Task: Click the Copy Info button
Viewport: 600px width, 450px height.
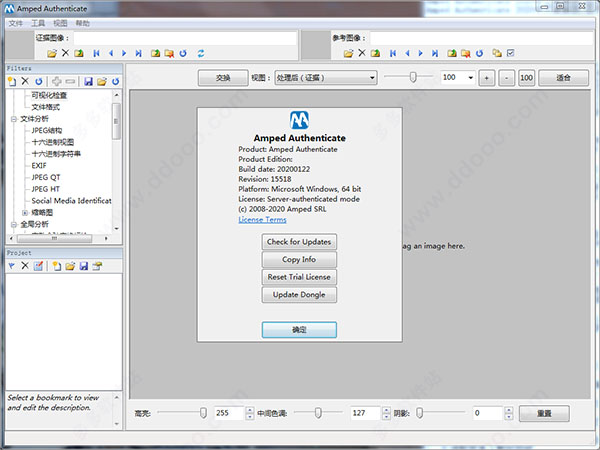Action: [x=299, y=259]
